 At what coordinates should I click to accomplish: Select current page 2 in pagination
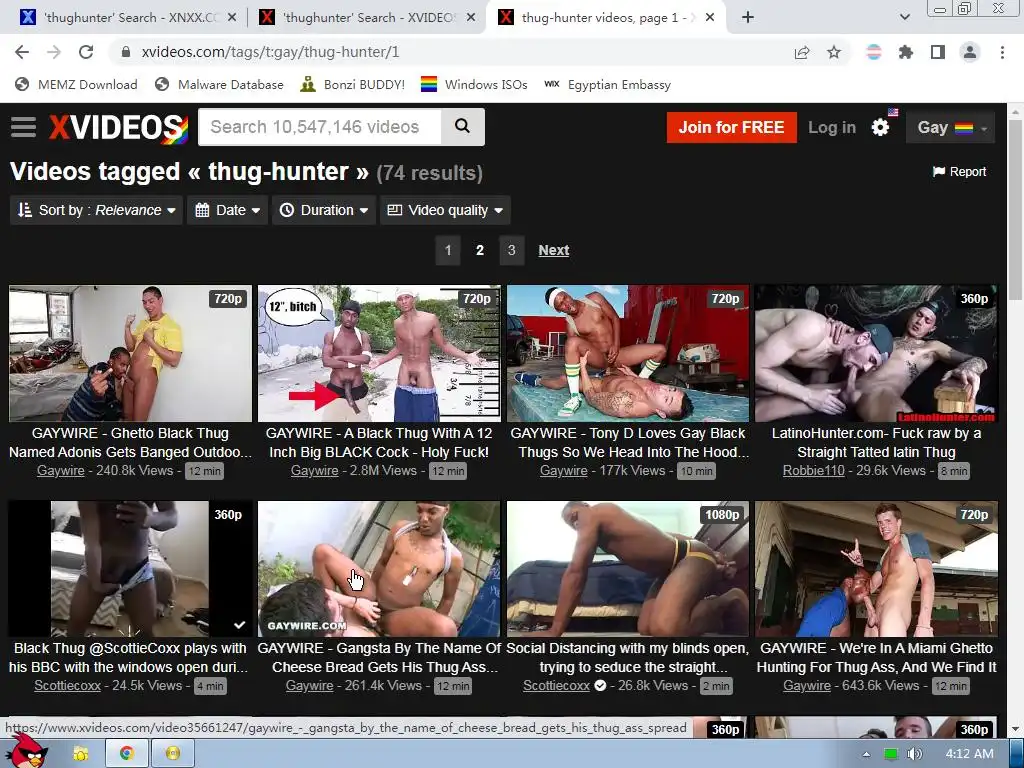[x=480, y=250]
